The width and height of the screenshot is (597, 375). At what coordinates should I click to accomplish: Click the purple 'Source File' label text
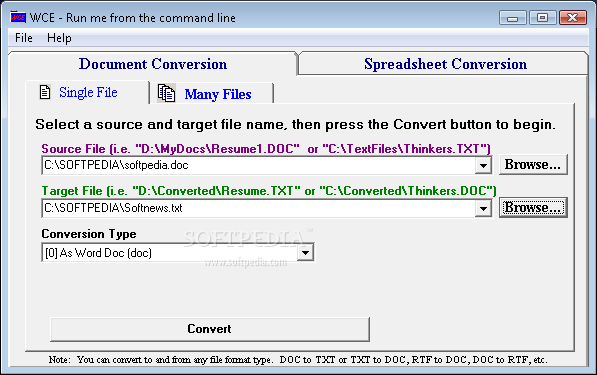coord(266,149)
